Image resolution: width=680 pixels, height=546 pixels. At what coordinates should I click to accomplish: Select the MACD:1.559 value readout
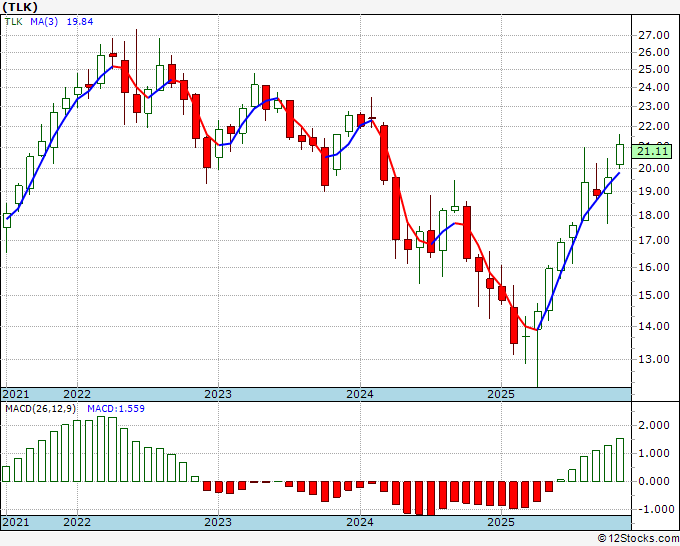coord(116,409)
